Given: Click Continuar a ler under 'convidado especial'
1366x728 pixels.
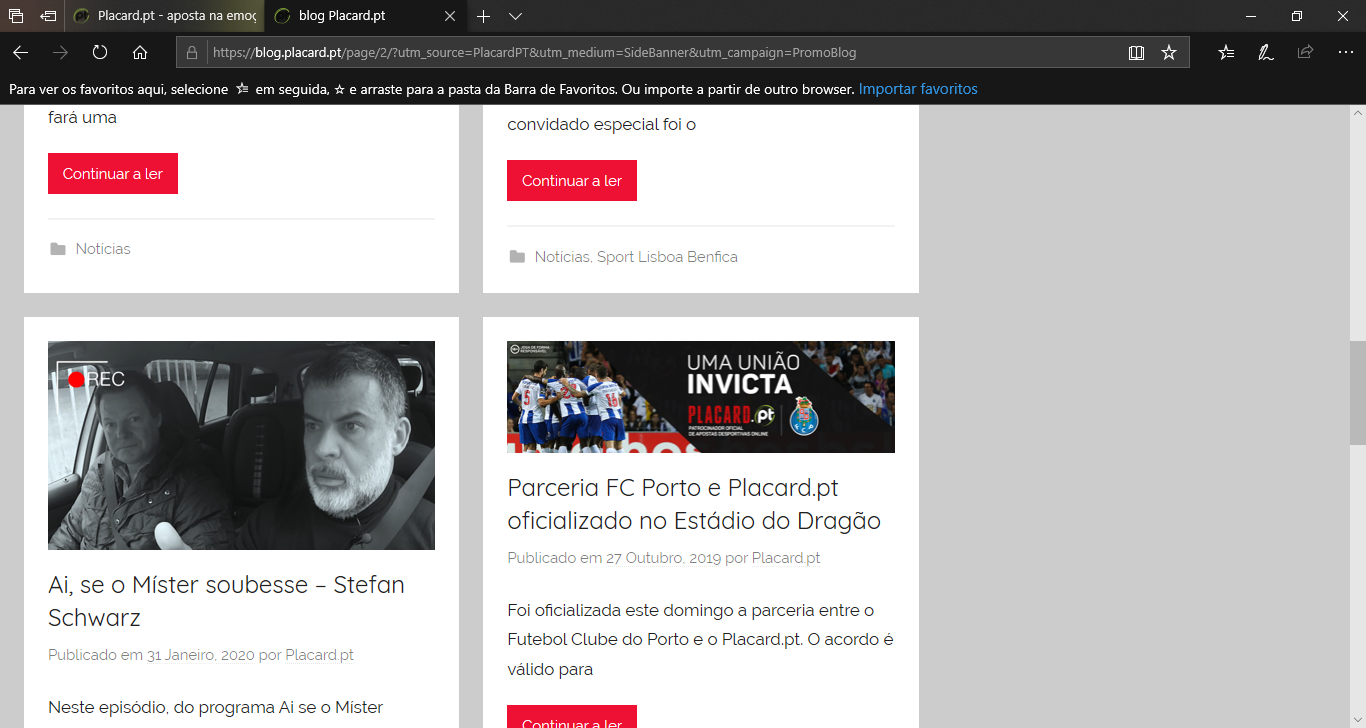Looking at the screenshot, I should [572, 181].
